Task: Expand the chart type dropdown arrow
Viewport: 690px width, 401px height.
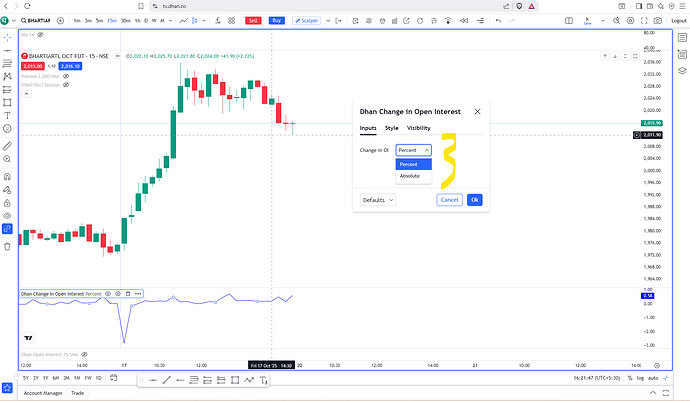Action: click(x=204, y=21)
